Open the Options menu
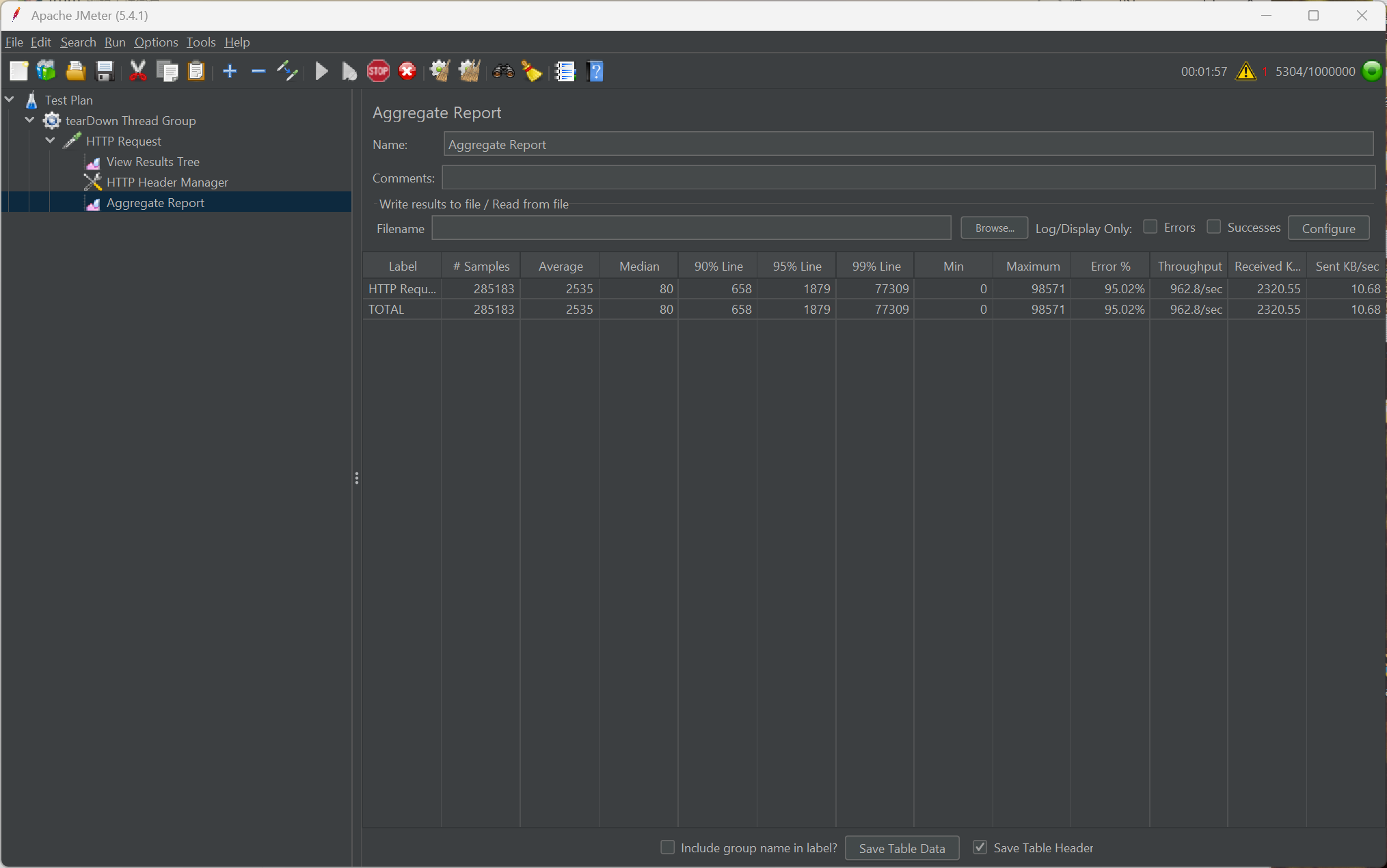Screen dimensions: 1387x868 (156, 42)
